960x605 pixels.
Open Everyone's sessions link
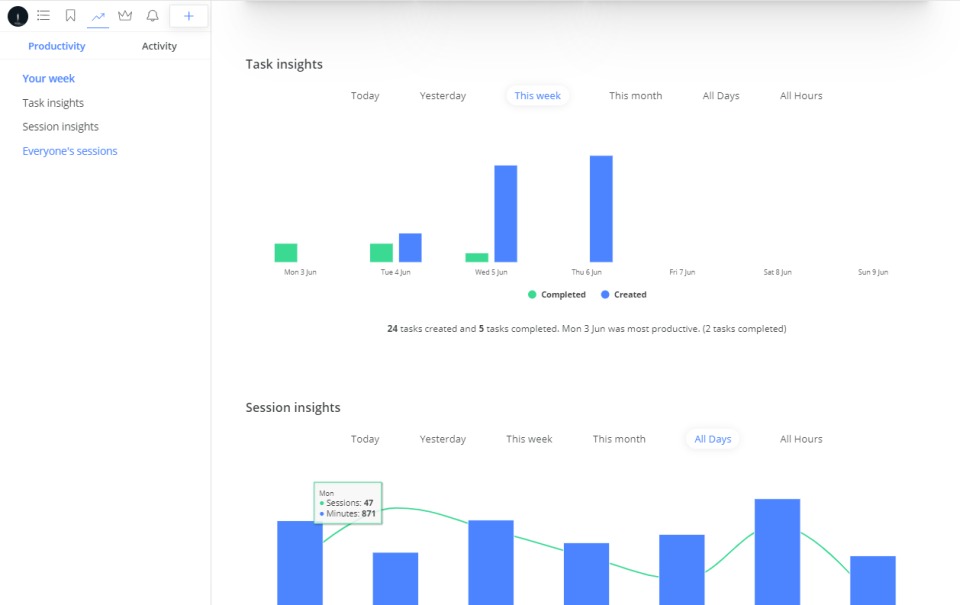[x=70, y=151]
